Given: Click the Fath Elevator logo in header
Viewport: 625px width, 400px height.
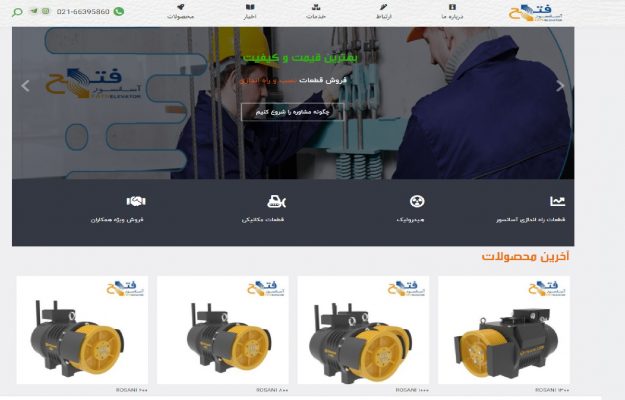Looking at the screenshot, I should click(538, 13).
